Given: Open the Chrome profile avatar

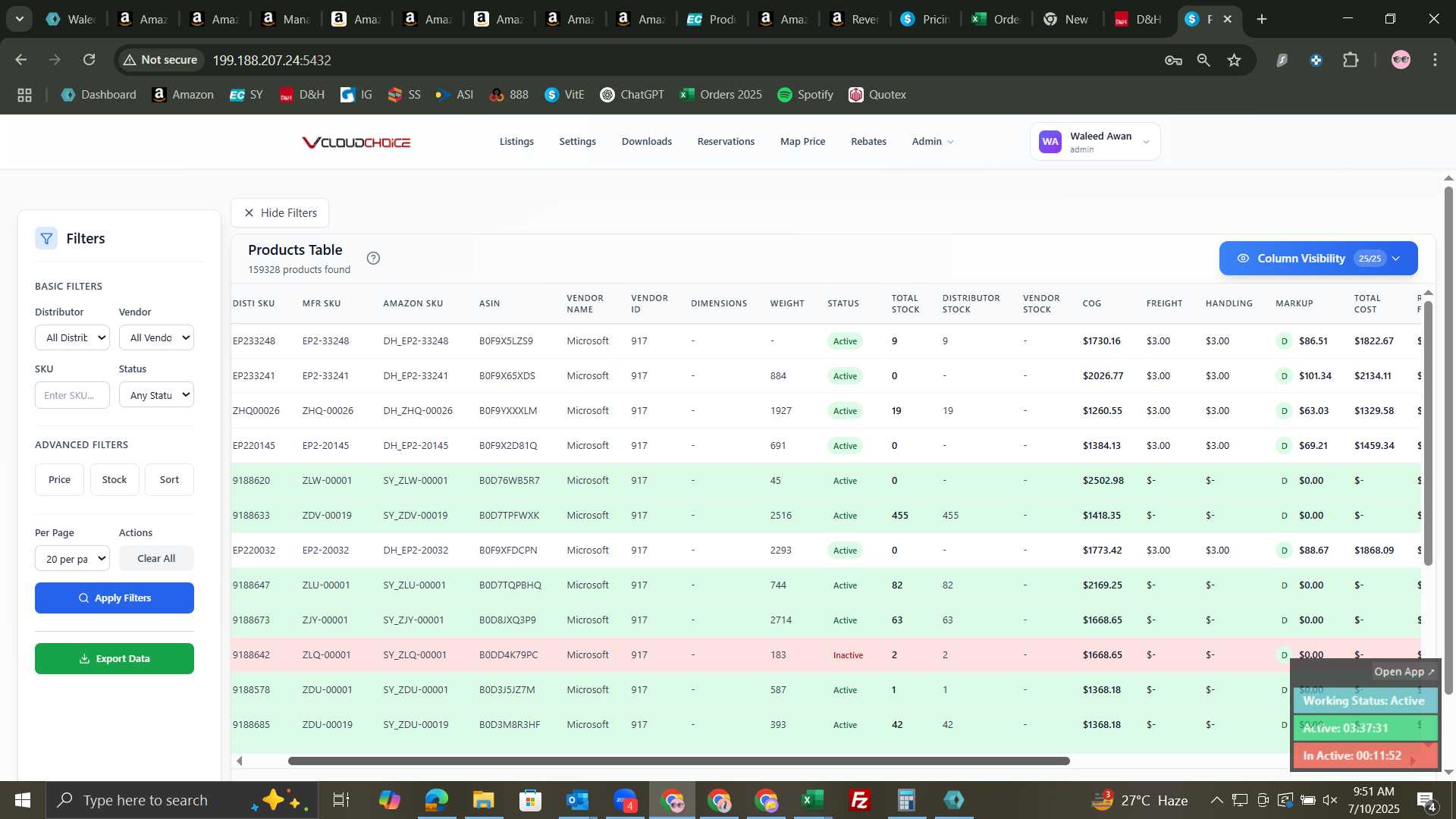Looking at the screenshot, I should [1401, 60].
